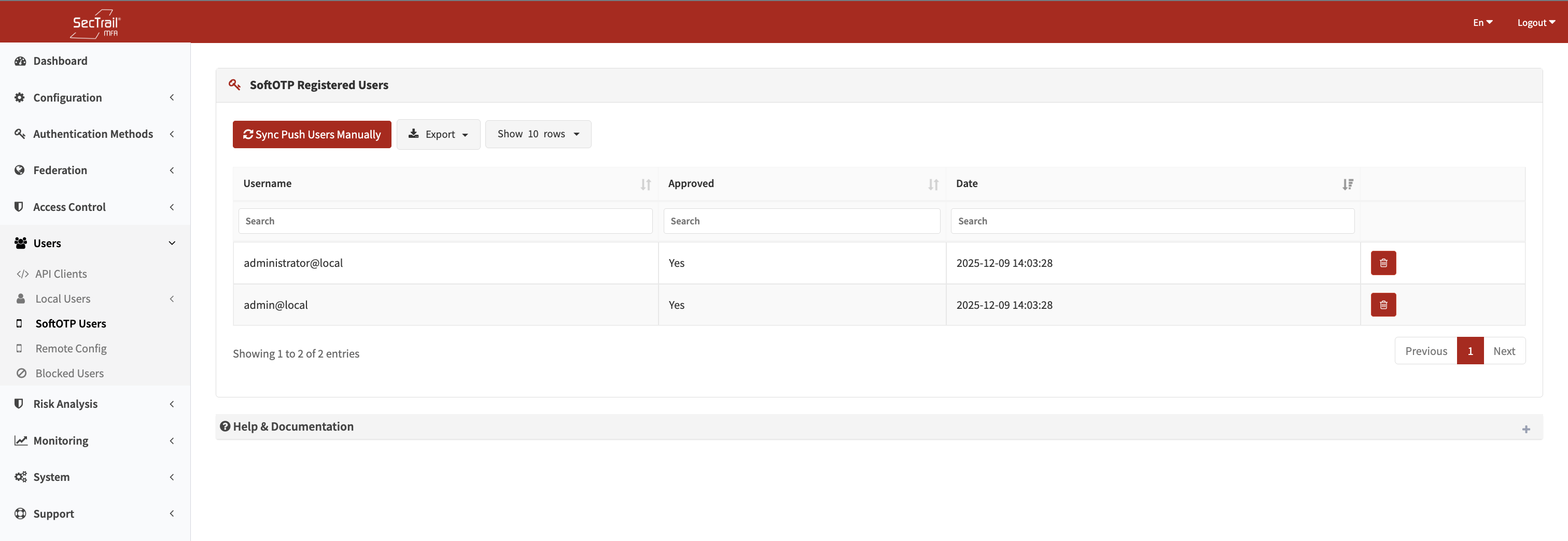This screenshot has width=1568, height=541.
Task: Expand the Configuration sidebar menu
Action: [x=95, y=97]
